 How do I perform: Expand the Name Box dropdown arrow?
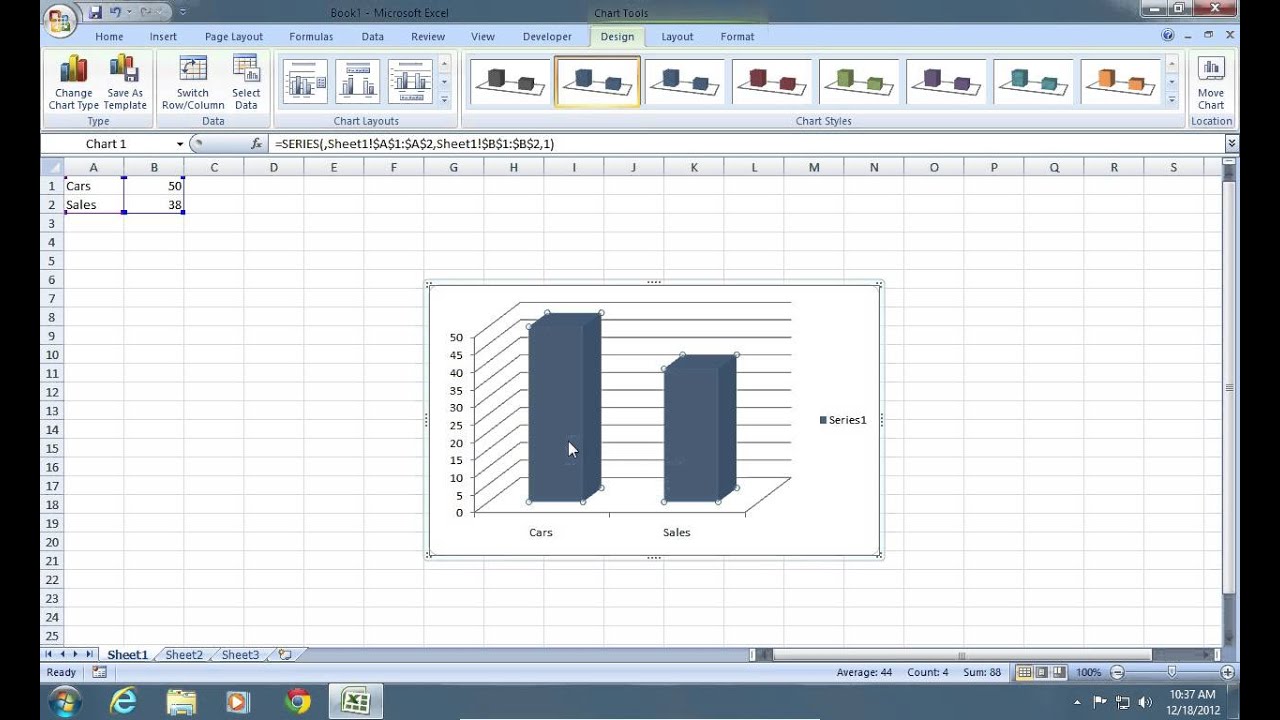(x=180, y=144)
